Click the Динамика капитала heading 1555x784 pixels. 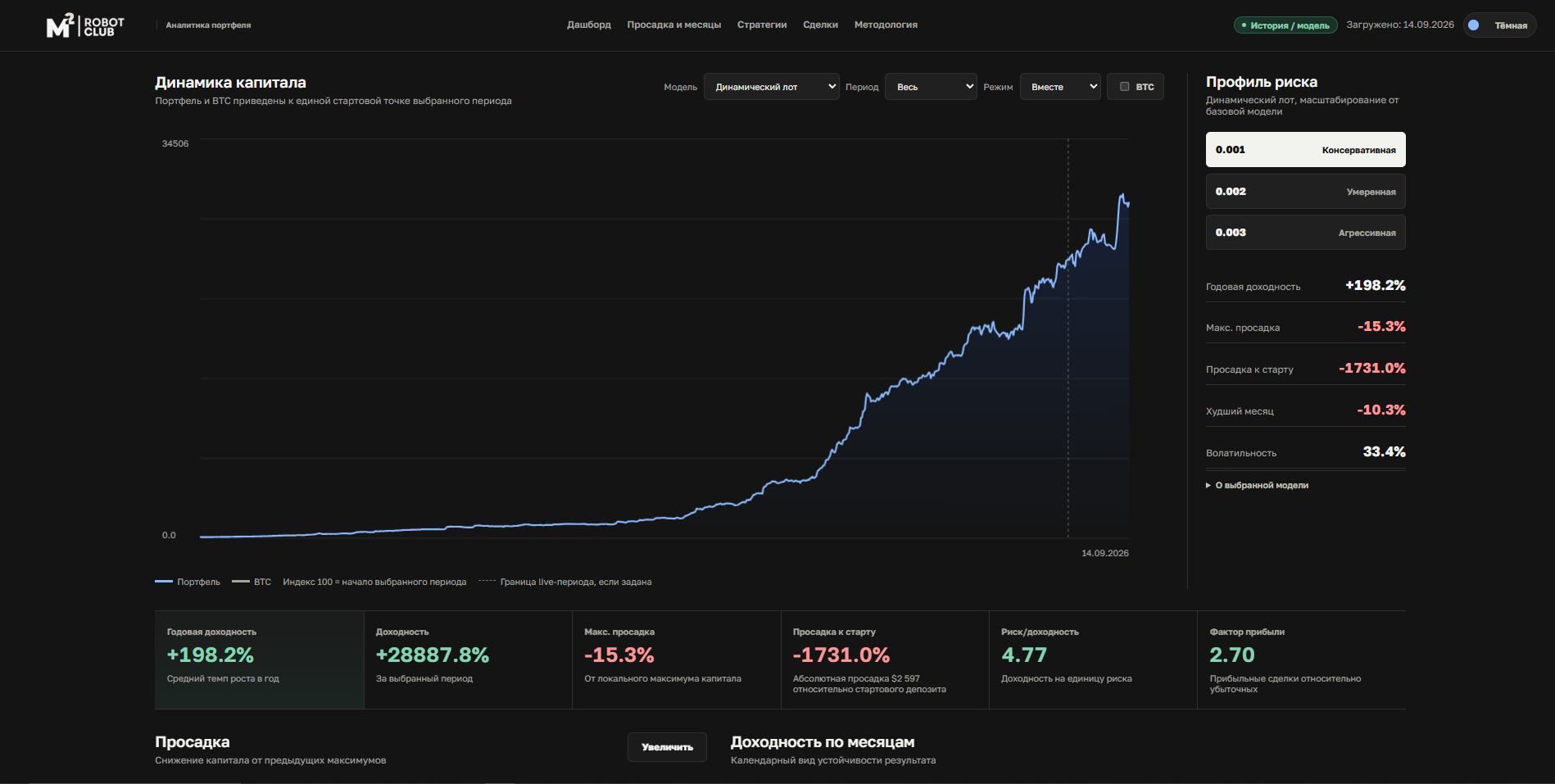(x=230, y=83)
